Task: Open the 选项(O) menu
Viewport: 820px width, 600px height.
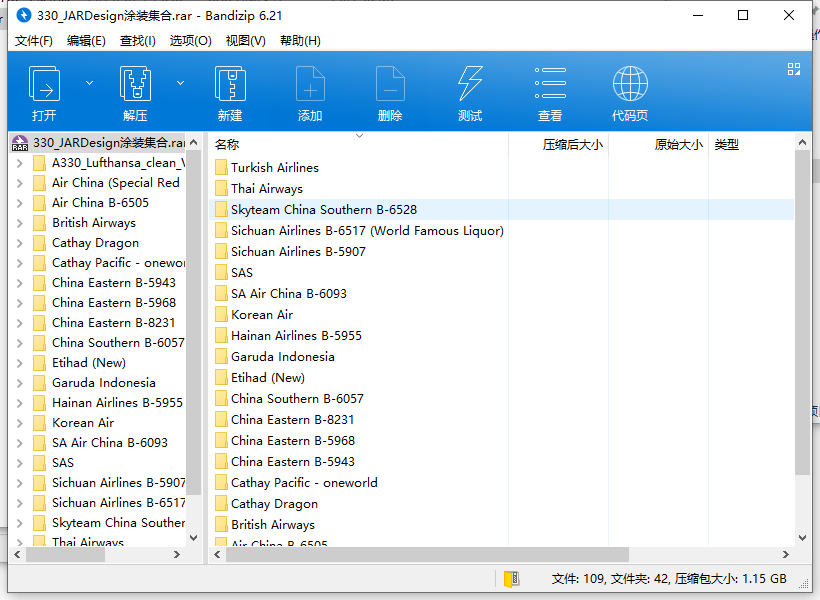Action: tap(190, 41)
